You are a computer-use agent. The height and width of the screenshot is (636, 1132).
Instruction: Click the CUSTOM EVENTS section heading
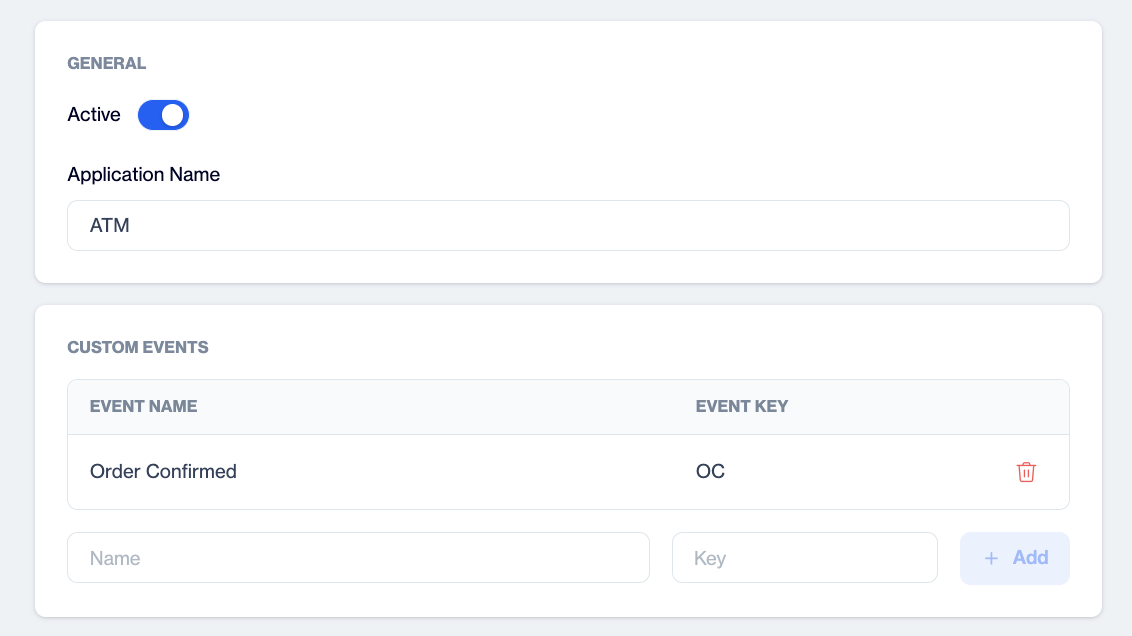(137, 347)
